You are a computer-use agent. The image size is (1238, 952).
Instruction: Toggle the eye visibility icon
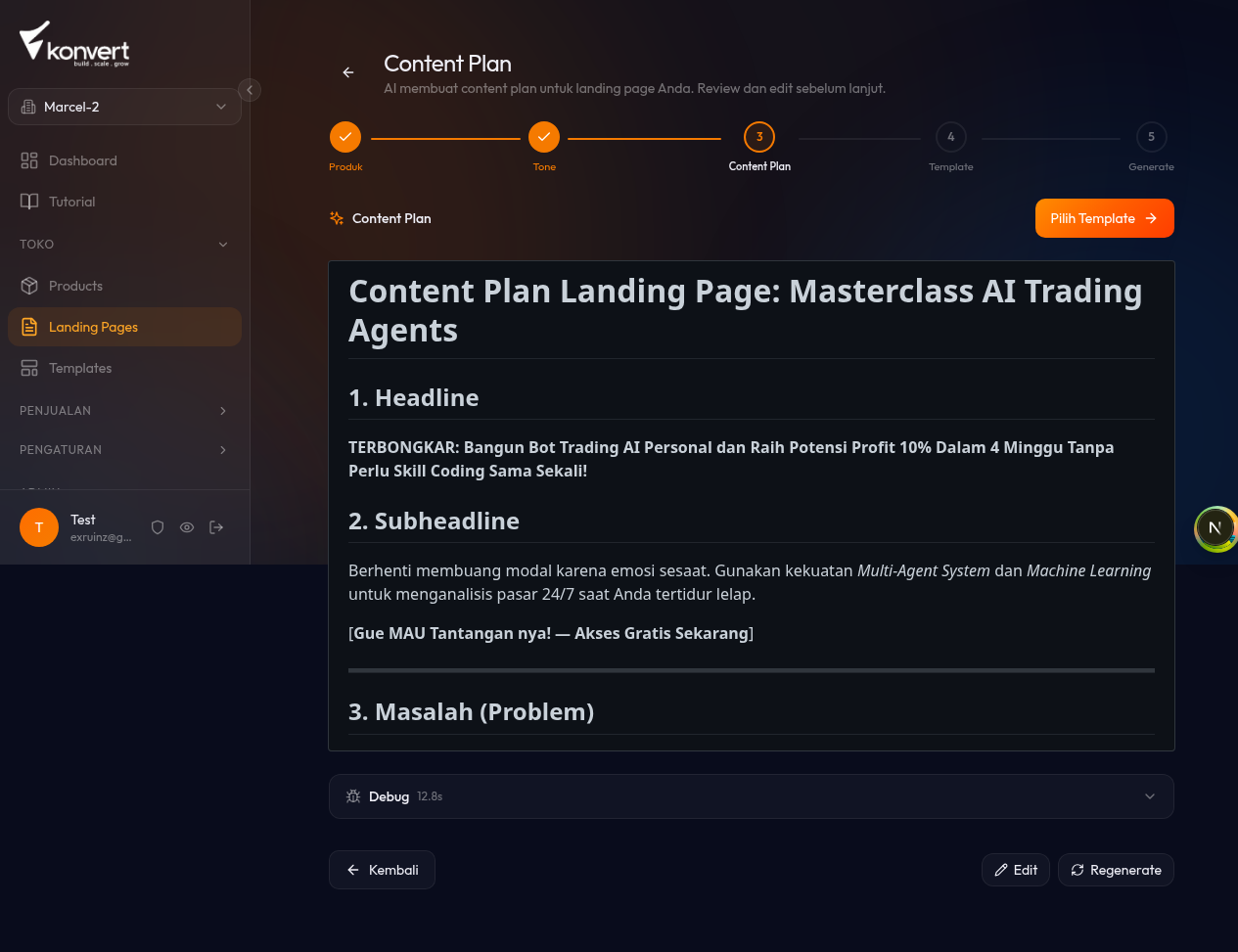187,527
